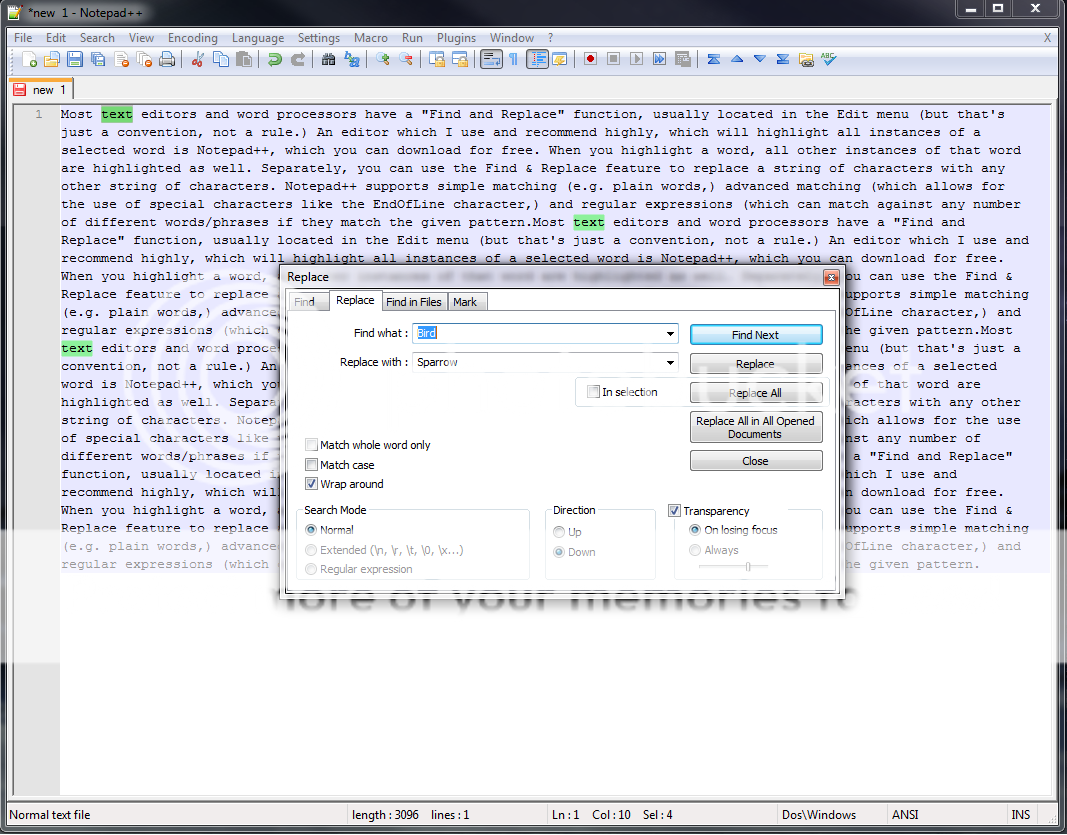This screenshot has width=1067, height=835.
Task: Click the Paste clipboard icon
Action: (244, 60)
